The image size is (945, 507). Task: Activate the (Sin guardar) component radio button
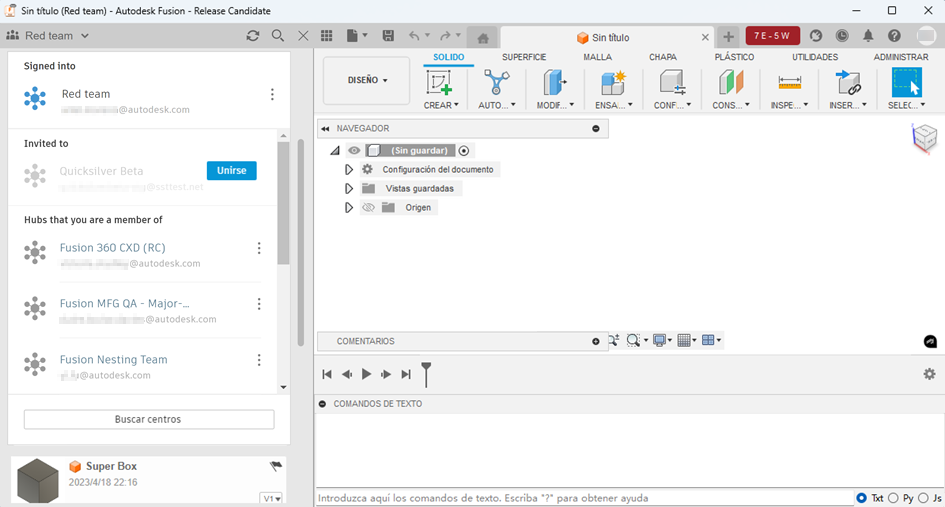click(x=463, y=150)
